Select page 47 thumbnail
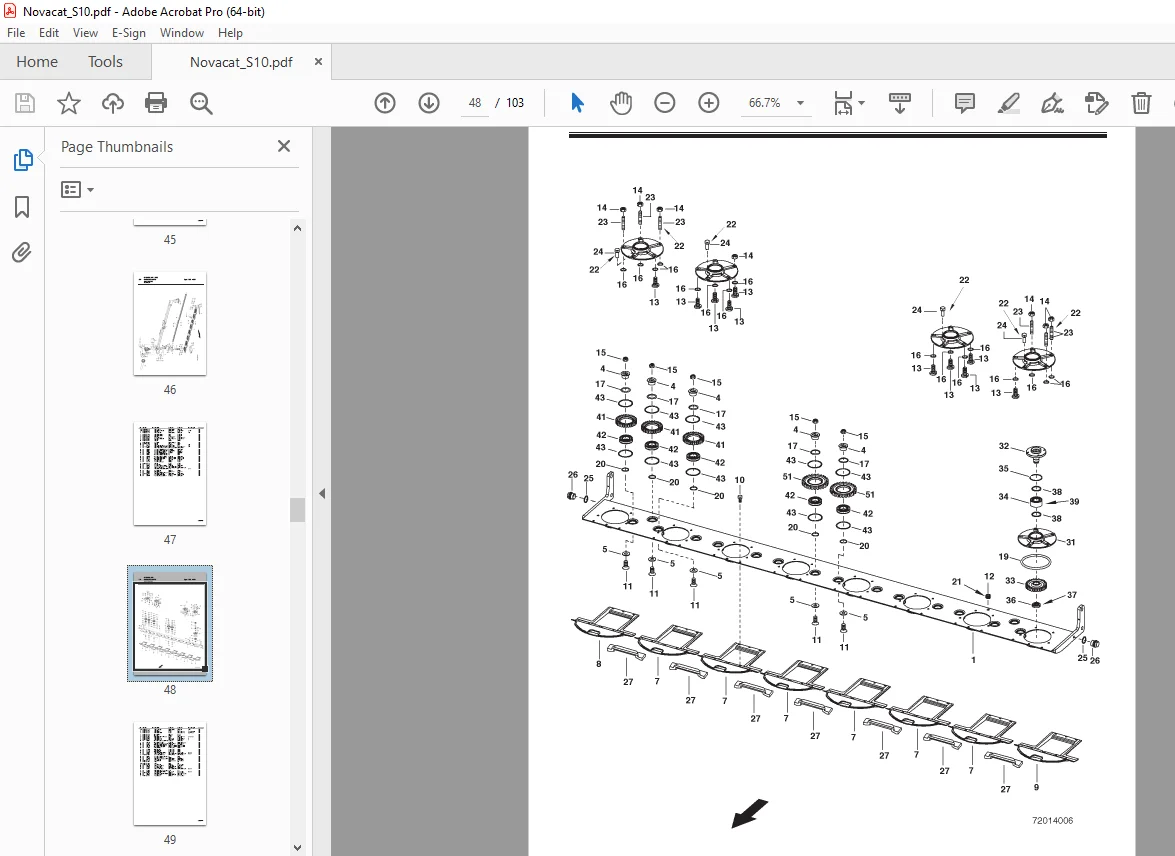 pos(170,474)
